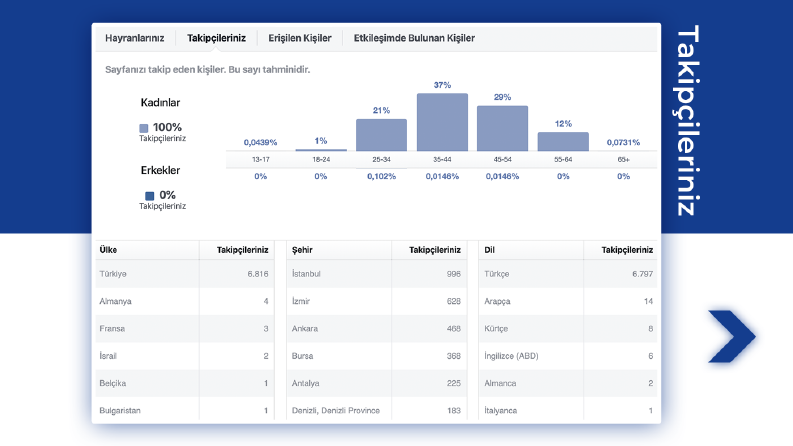The image size is (793, 446).
Task: Click the Dil column header
Action: (x=490, y=250)
